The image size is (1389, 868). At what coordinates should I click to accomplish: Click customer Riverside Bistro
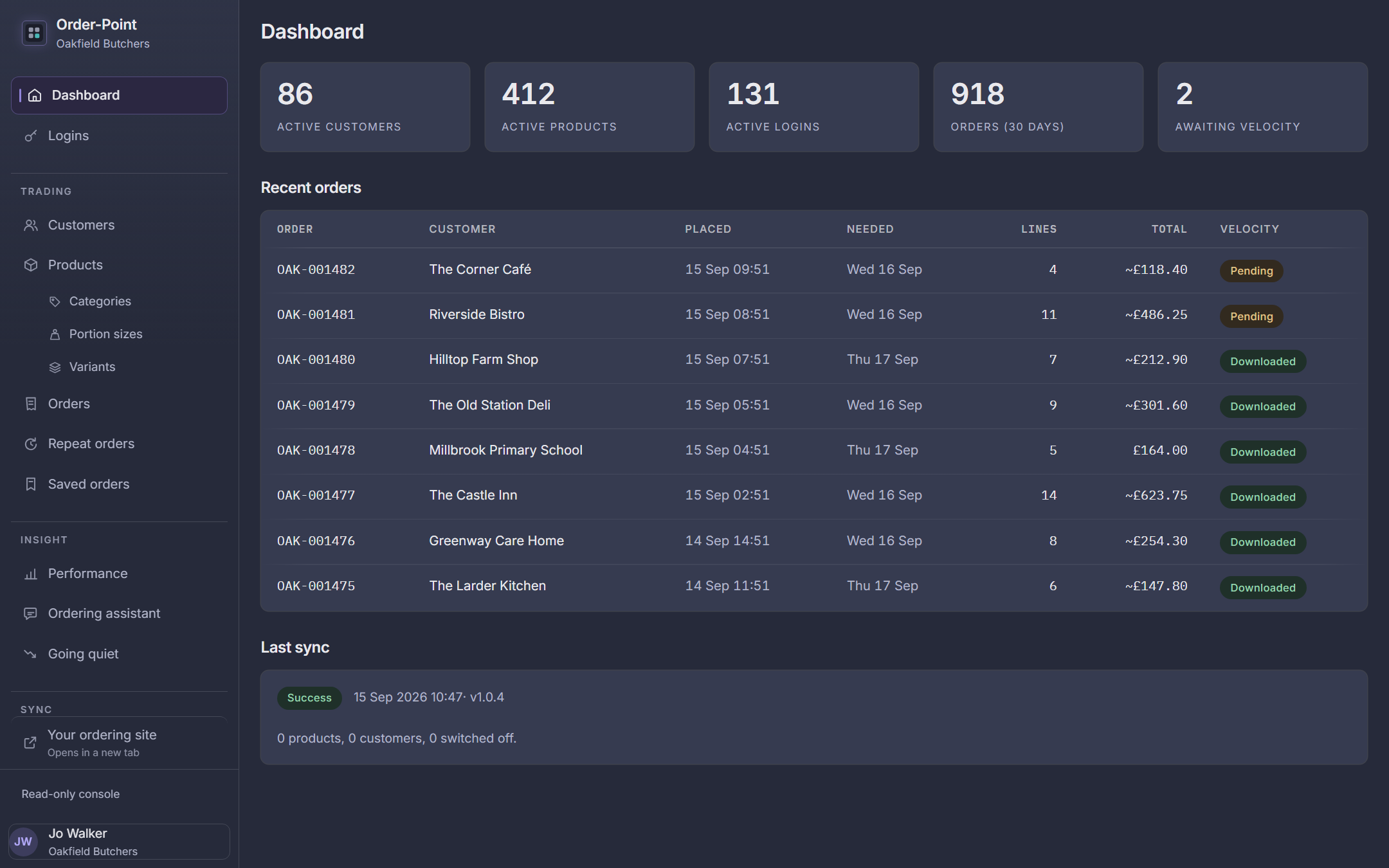click(477, 314)
